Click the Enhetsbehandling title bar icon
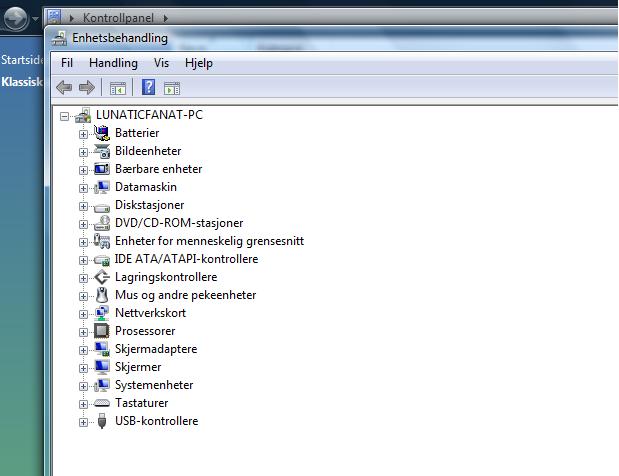 point(59,38)
